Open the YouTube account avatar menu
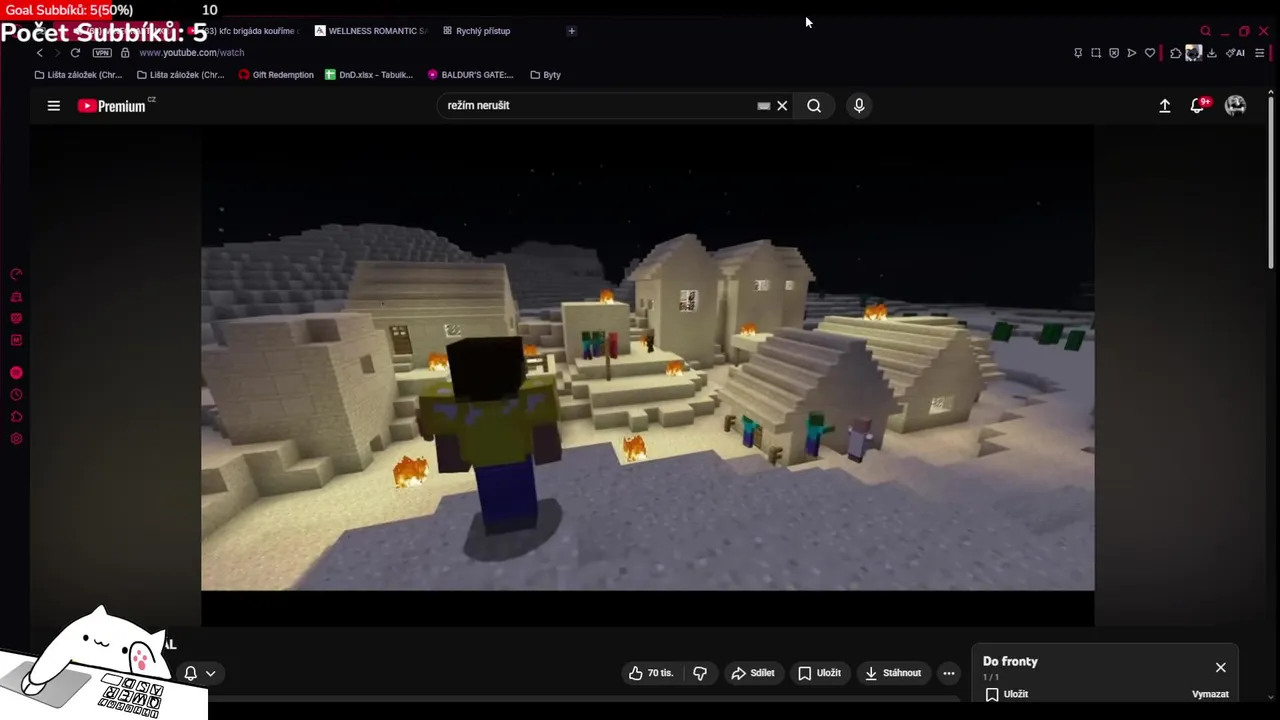 point(1235,105)
